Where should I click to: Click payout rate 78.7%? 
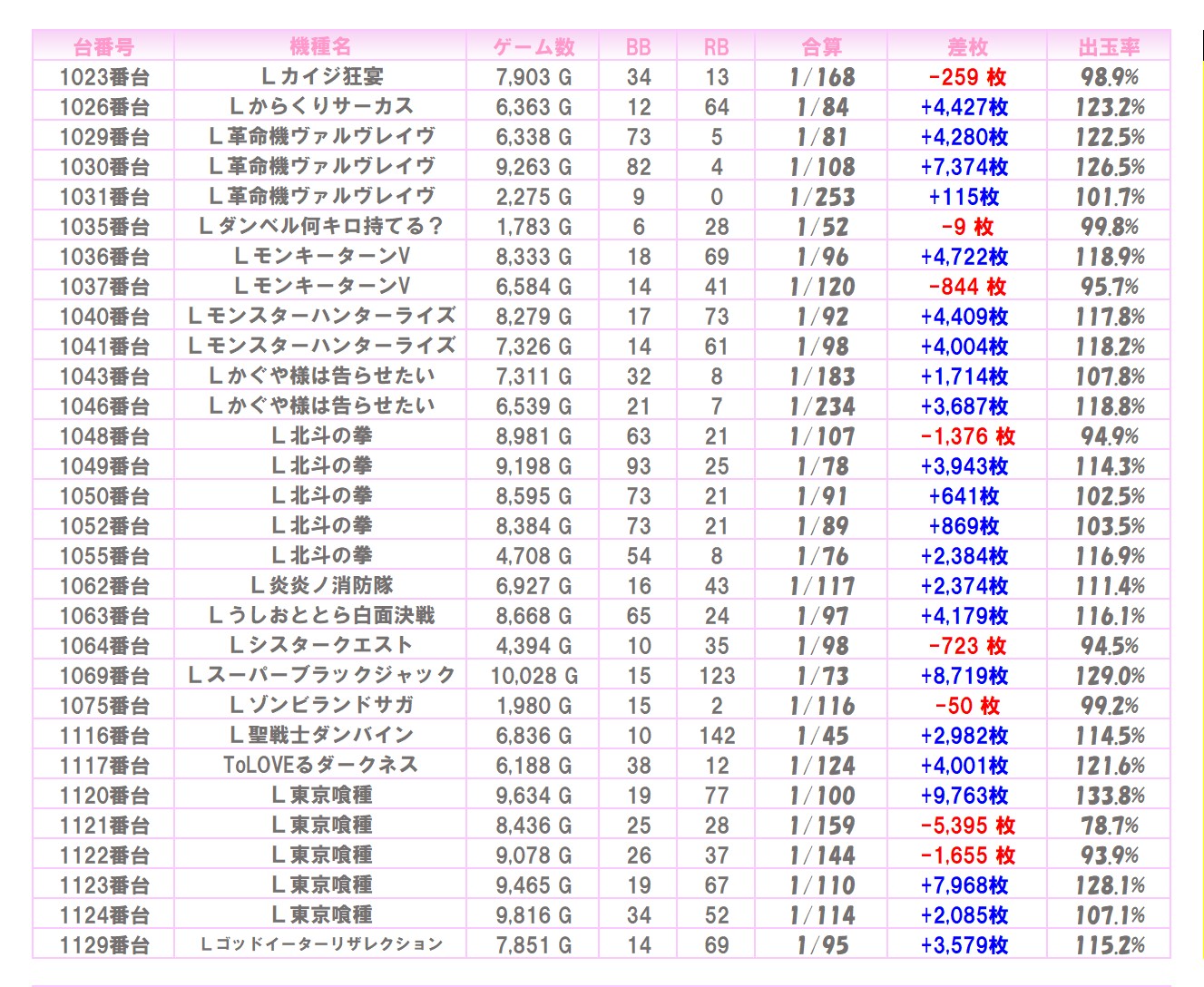1110,826
